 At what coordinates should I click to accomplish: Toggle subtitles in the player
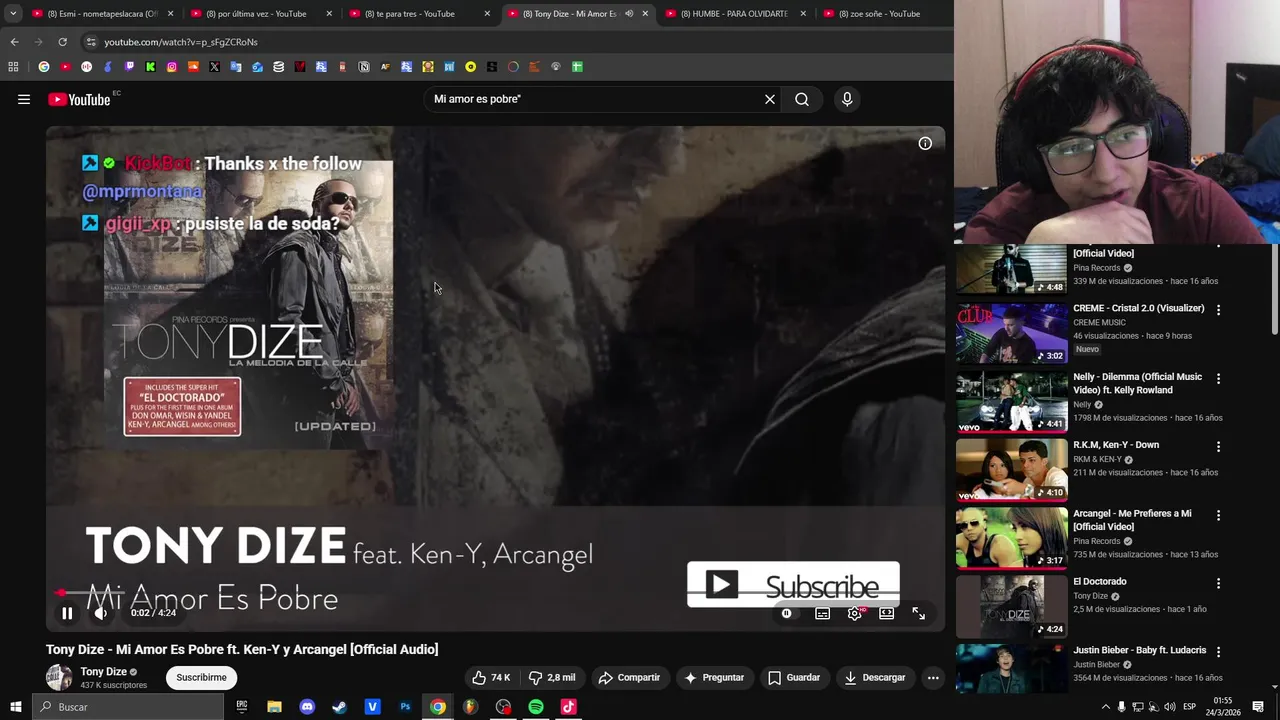tap(822, 613)
